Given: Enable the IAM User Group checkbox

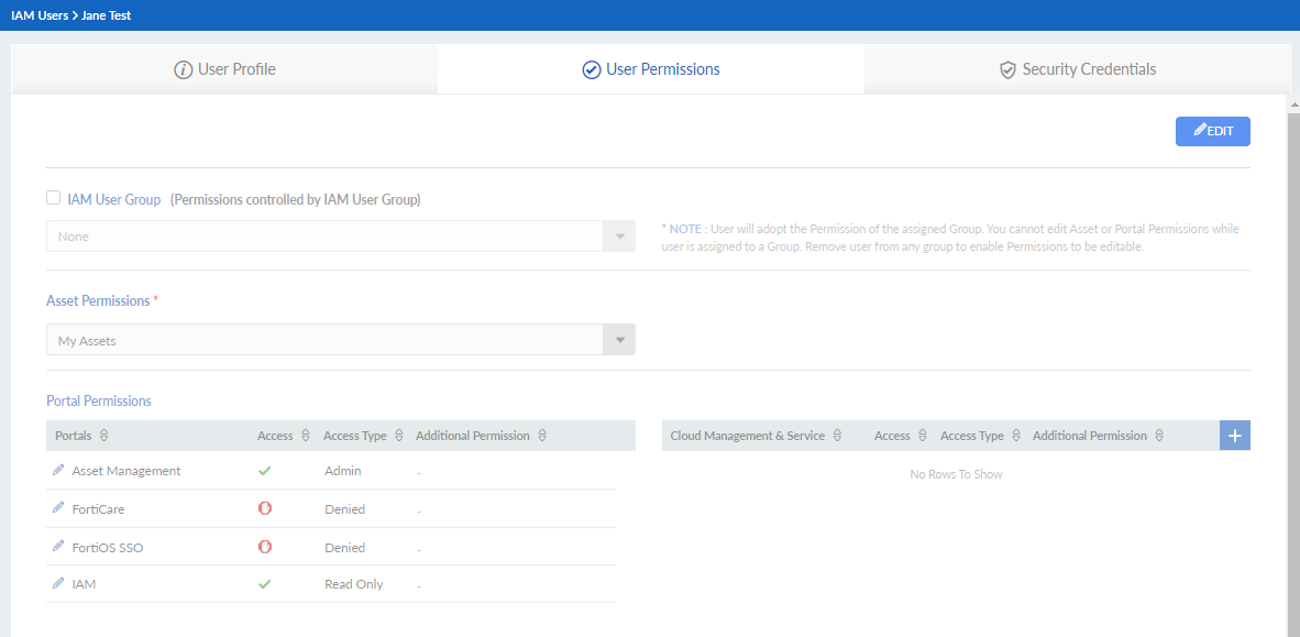Looking at the screenshot, I should tap(54, 198).
